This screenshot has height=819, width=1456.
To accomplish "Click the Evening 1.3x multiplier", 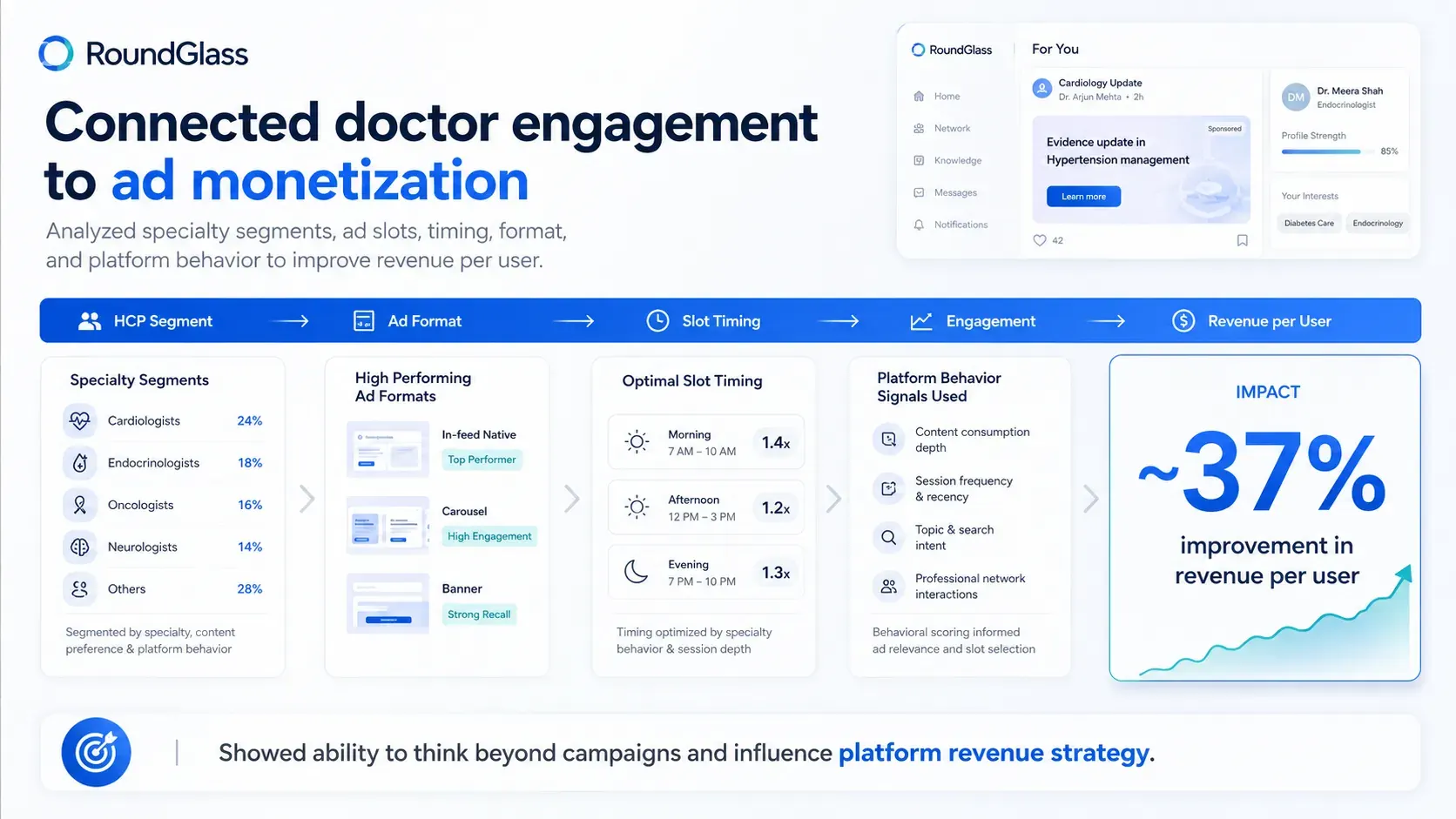I will tap(776, 574).
